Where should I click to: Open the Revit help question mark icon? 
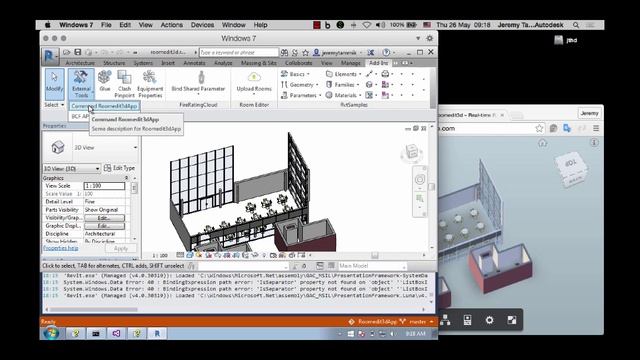pos(386,52)
